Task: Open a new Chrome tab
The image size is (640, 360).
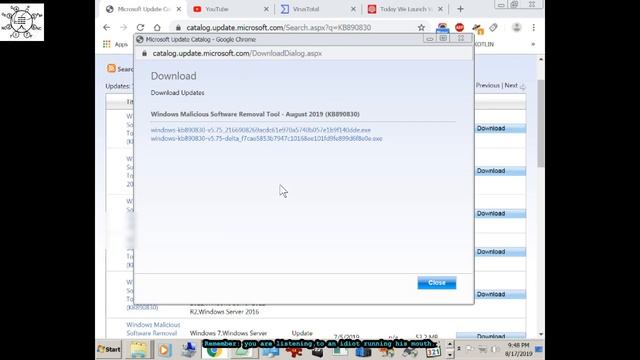Action: pos(460,9)
